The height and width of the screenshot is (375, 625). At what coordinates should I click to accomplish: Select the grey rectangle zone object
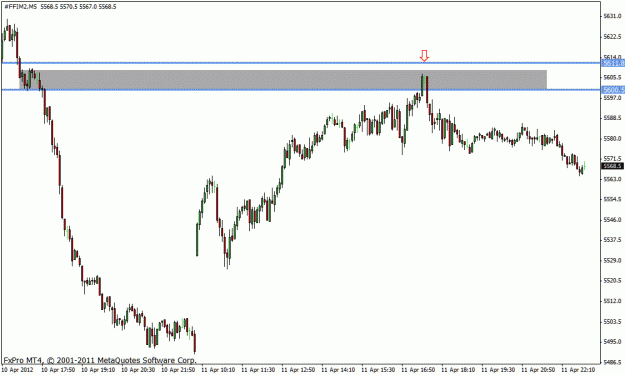pyautogui.click(x=283, y=80)
